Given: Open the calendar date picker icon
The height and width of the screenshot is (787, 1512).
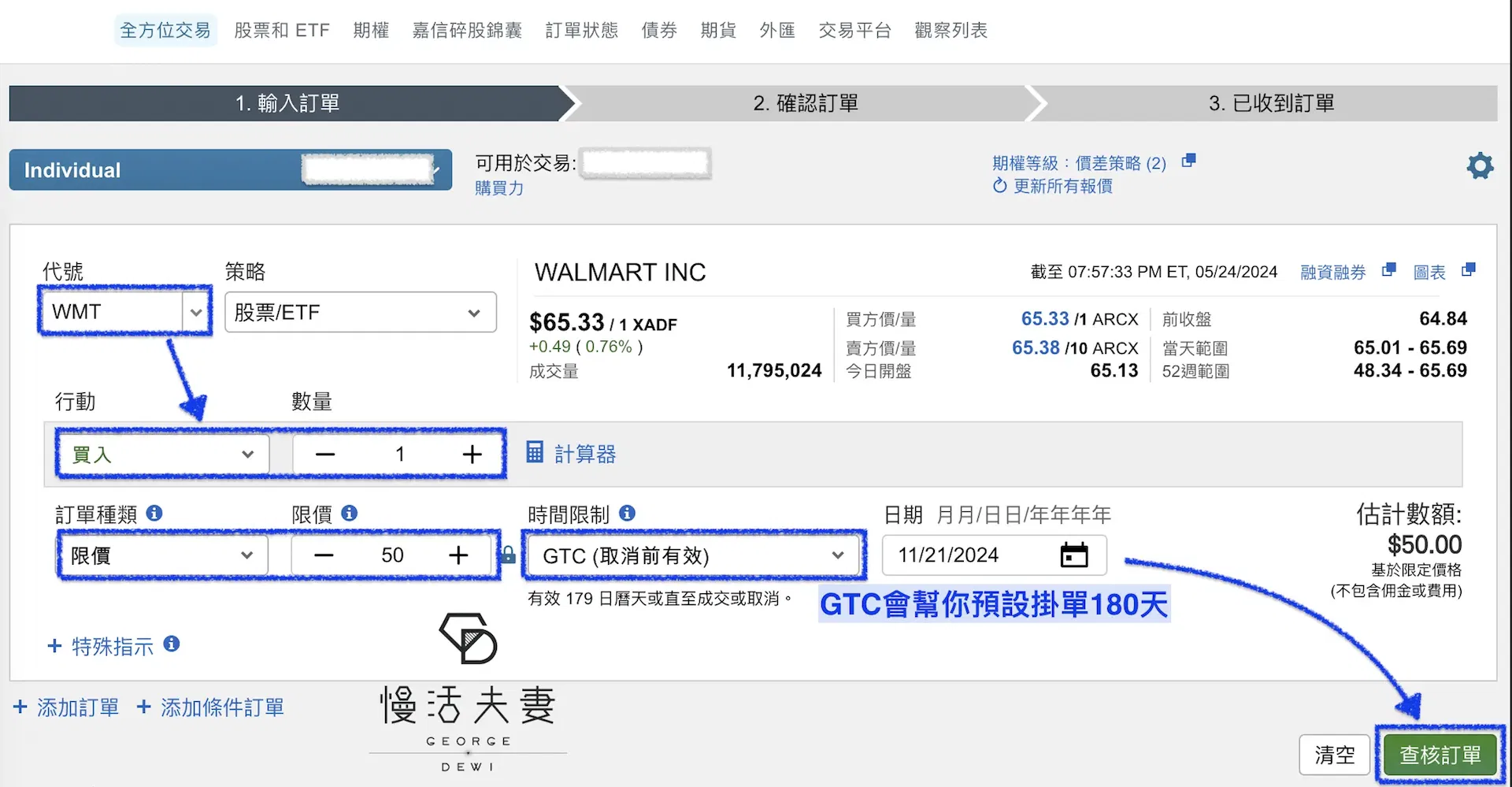Looking at the screenshot, I should point(1074,555).
